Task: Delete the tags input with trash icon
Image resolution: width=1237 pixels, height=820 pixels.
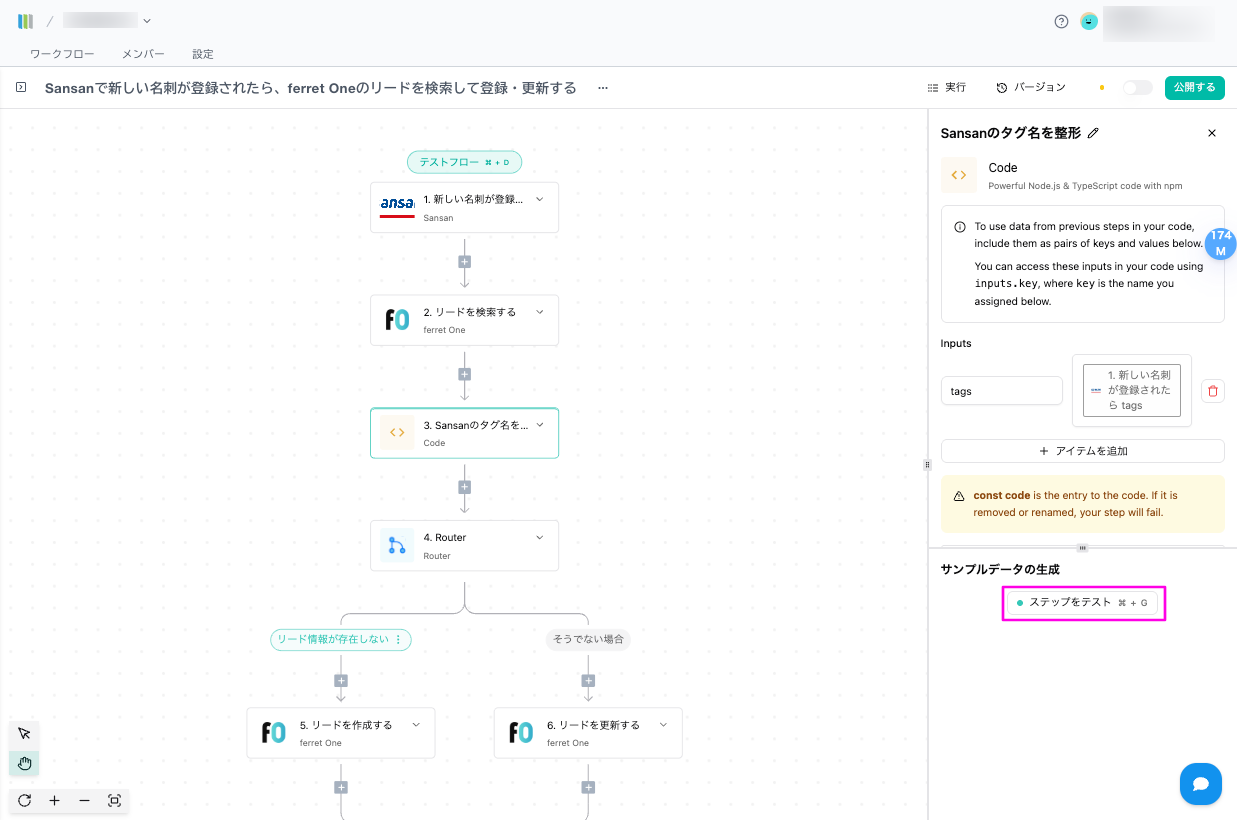Action: tap(1212, 391)
